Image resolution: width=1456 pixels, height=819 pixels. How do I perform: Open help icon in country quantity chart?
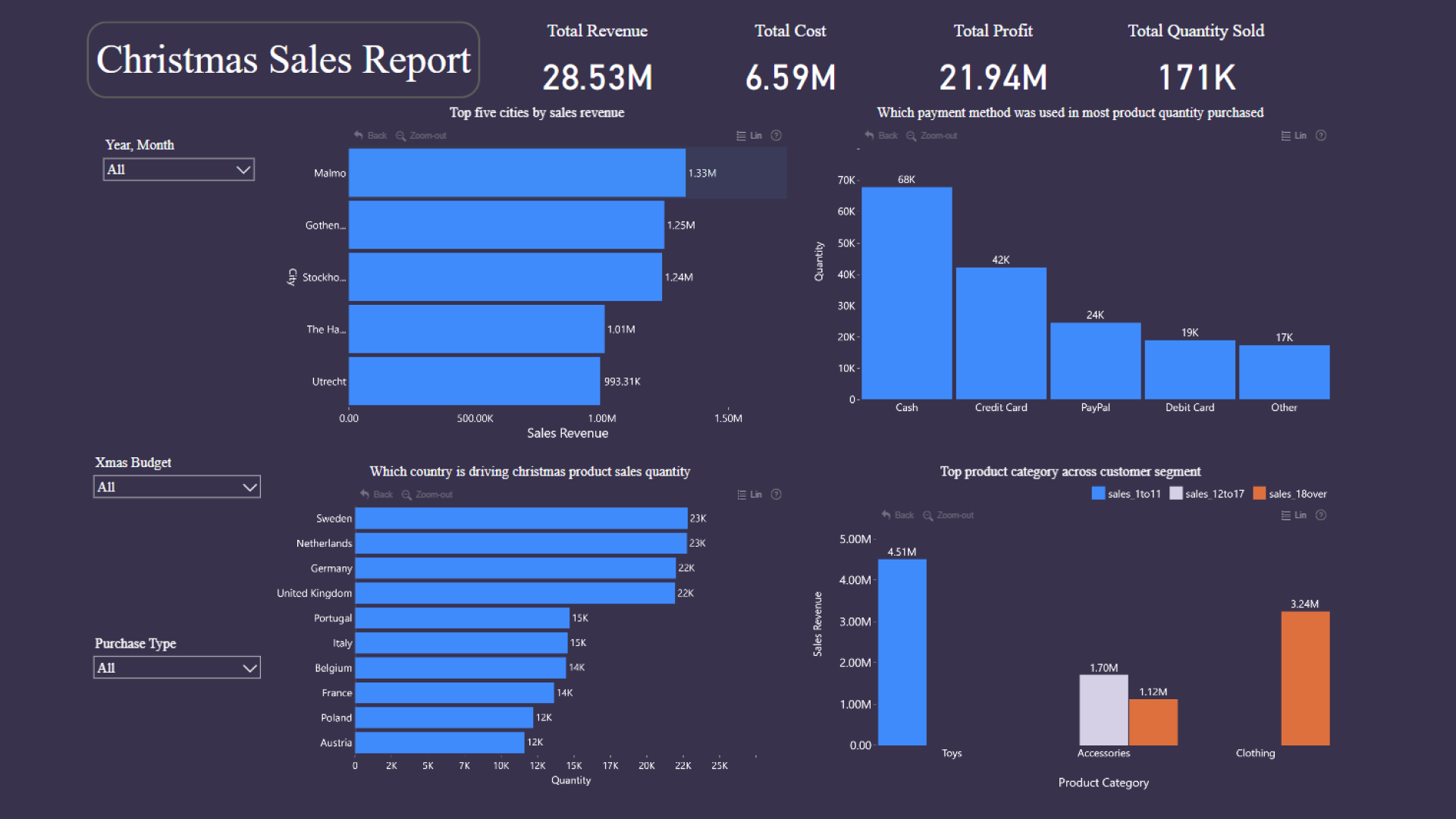click(x=776, y=494)
